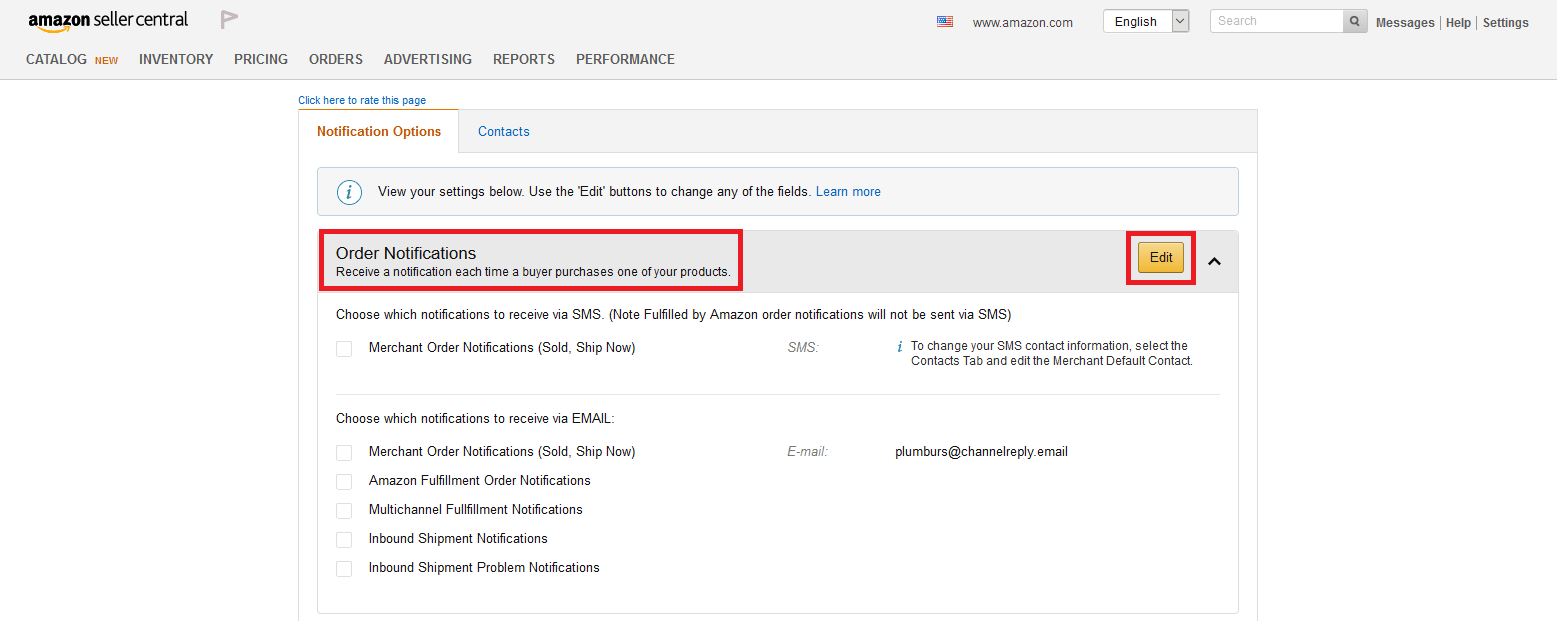
Task: Open the PRICING menu
Action: coord(261,60)
